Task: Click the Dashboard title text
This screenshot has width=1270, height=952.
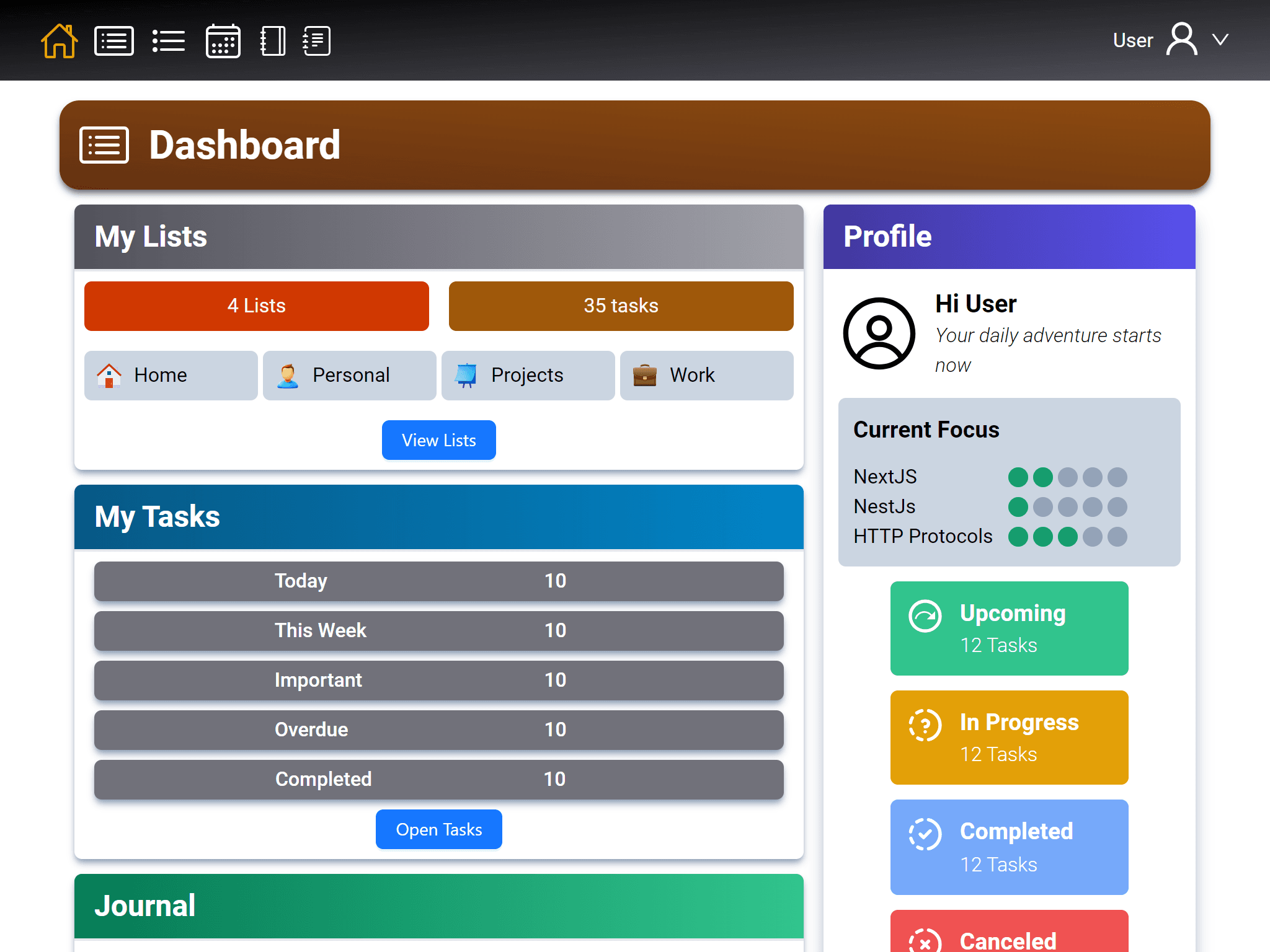Action: click(x=245, y=145)
